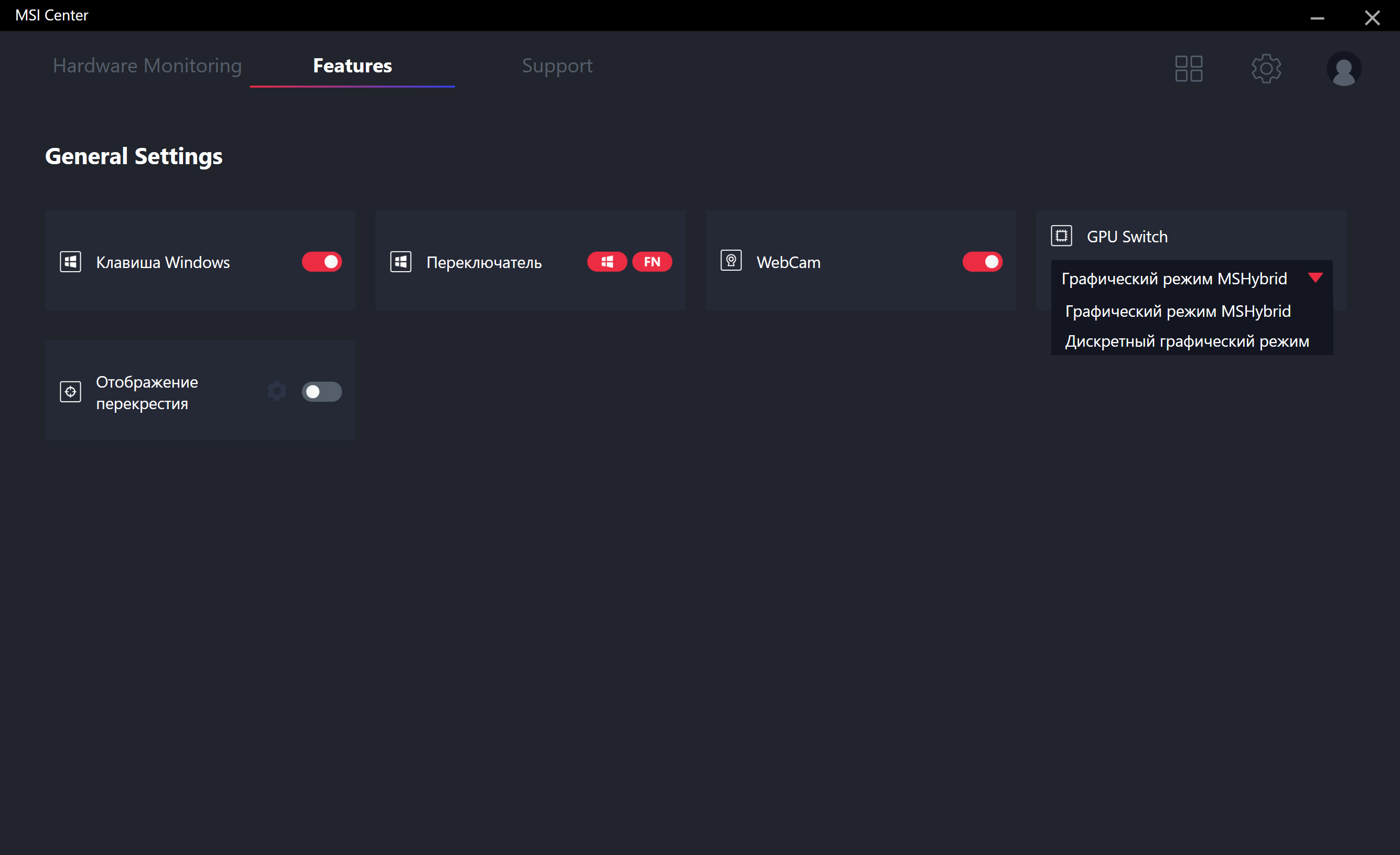Collapse GPU Switch dropdown via red arrow

1315,278
